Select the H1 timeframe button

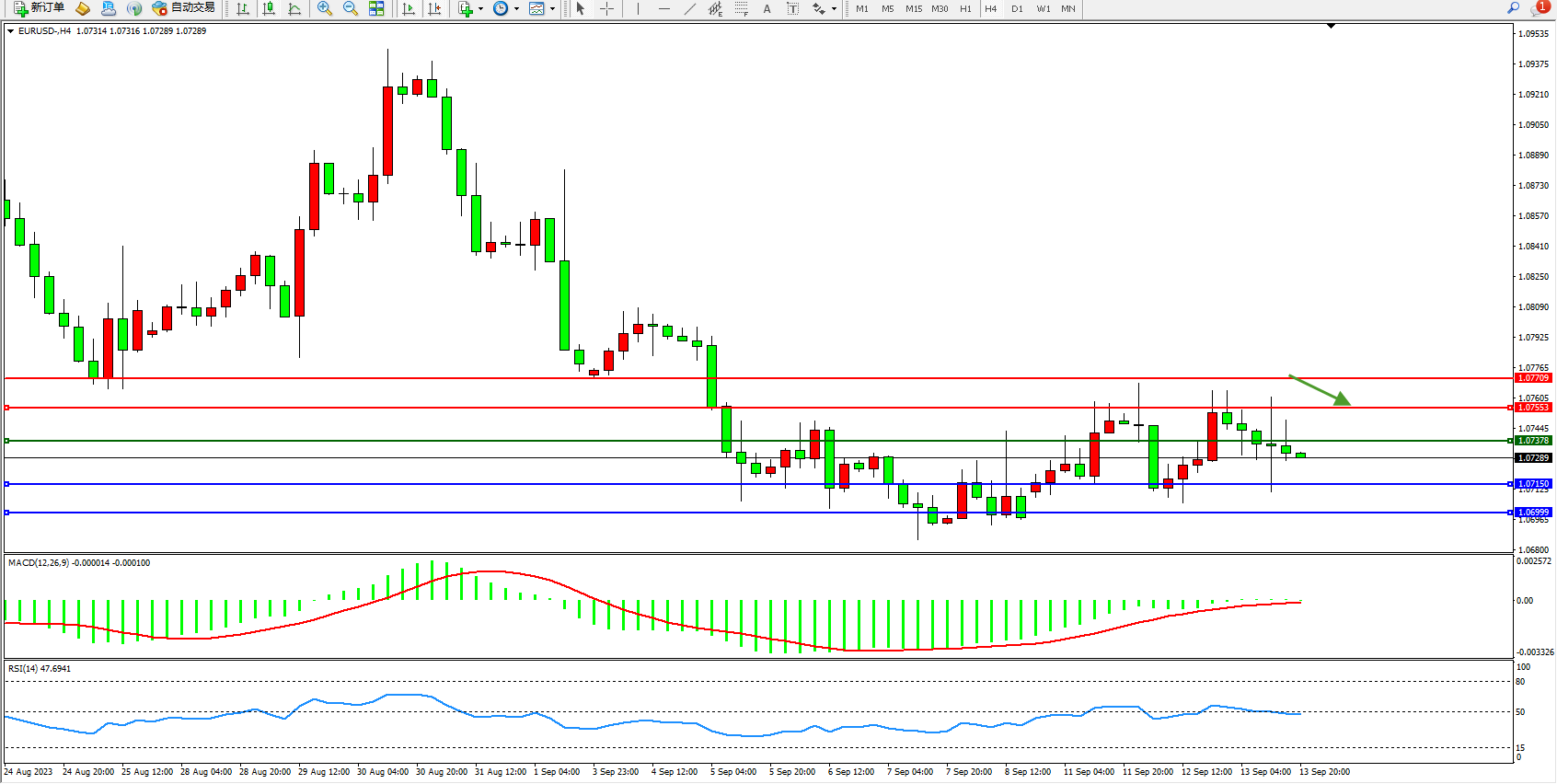pos(965,8)
